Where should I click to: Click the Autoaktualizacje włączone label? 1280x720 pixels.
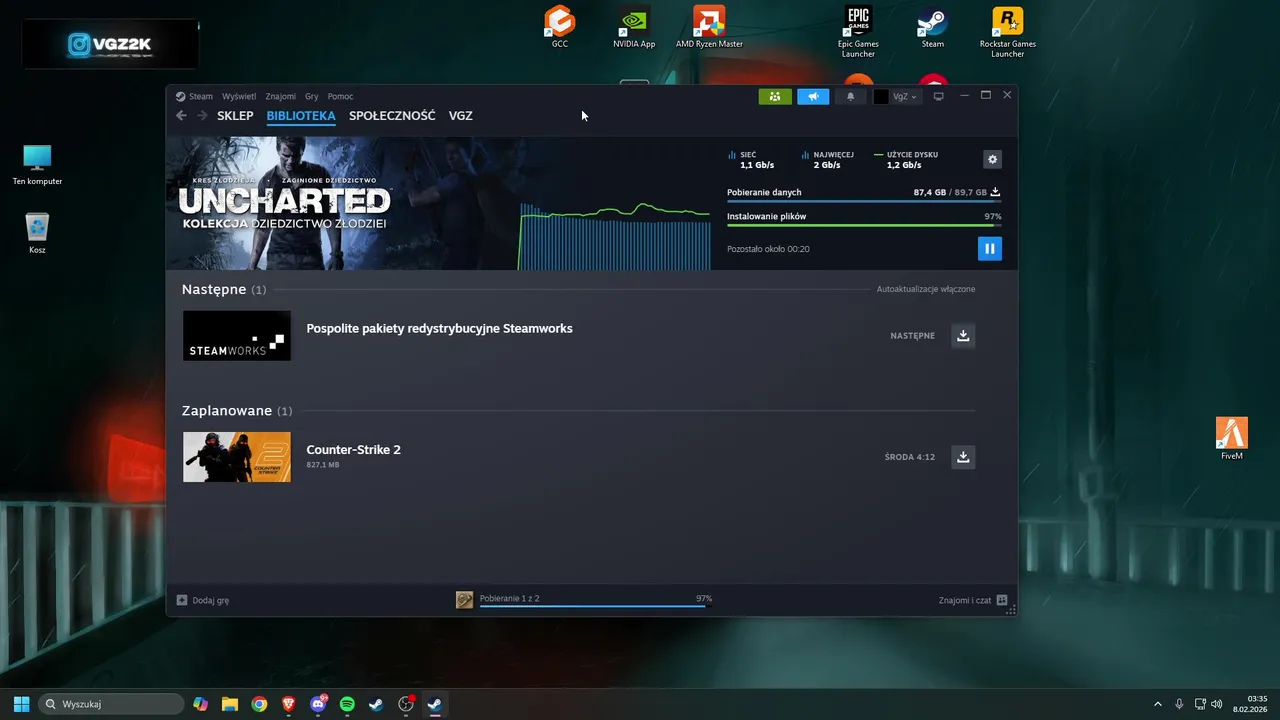[x=926, y=289]
